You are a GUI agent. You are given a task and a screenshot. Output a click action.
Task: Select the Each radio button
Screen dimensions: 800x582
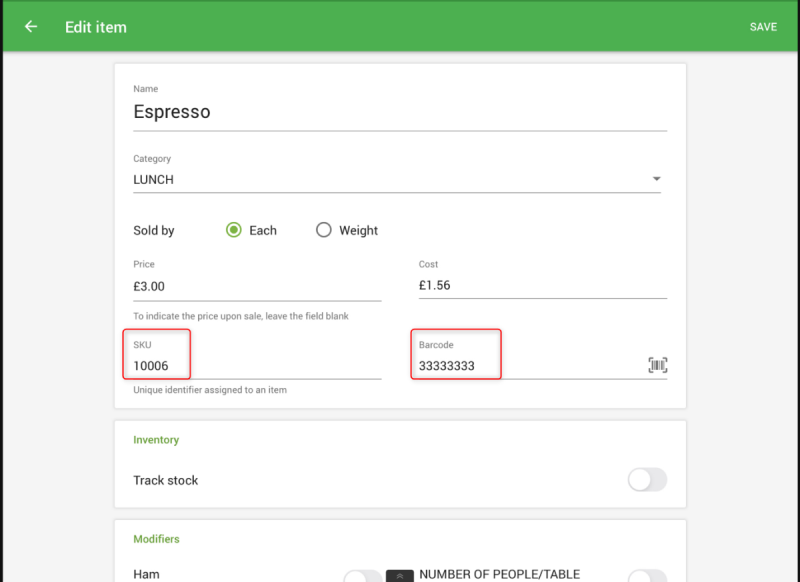point(234,230)
